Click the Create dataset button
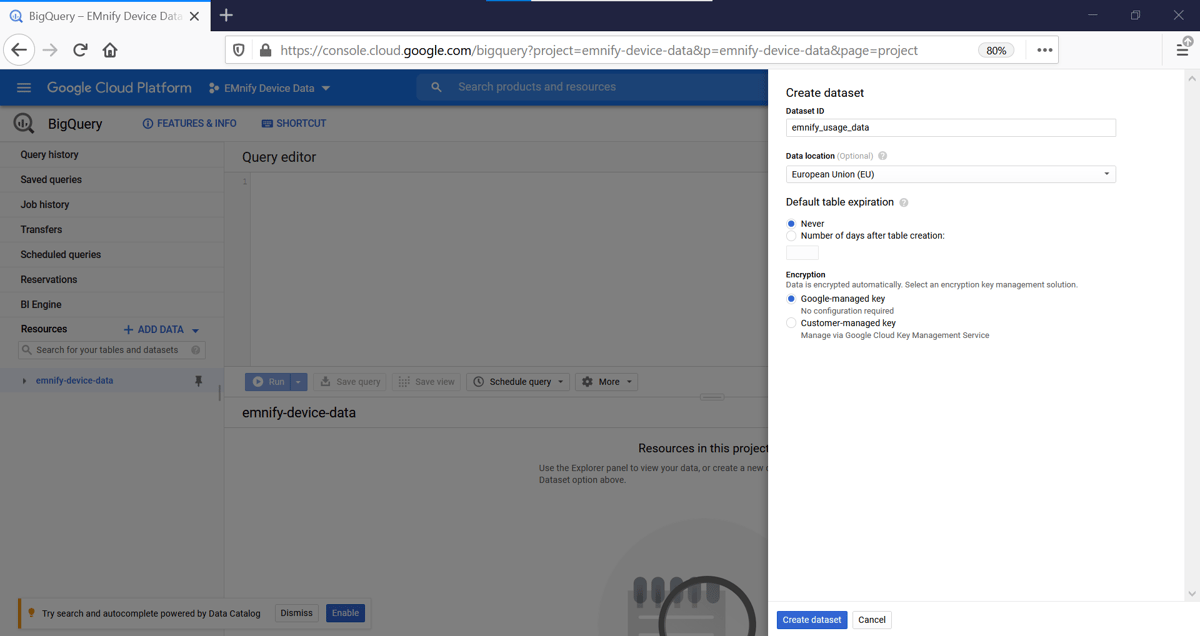1200x636 pixels. [812, 620]
